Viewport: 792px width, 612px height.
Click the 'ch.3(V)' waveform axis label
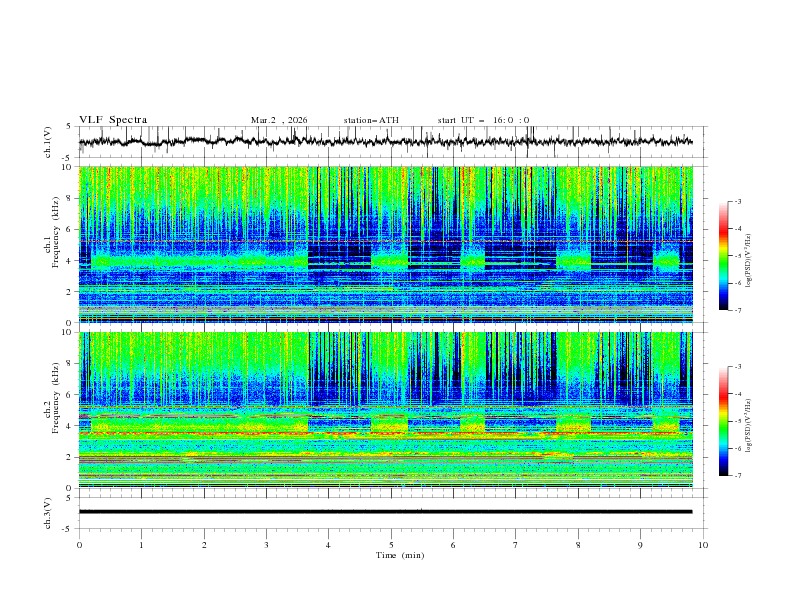(x=48, y=513)
